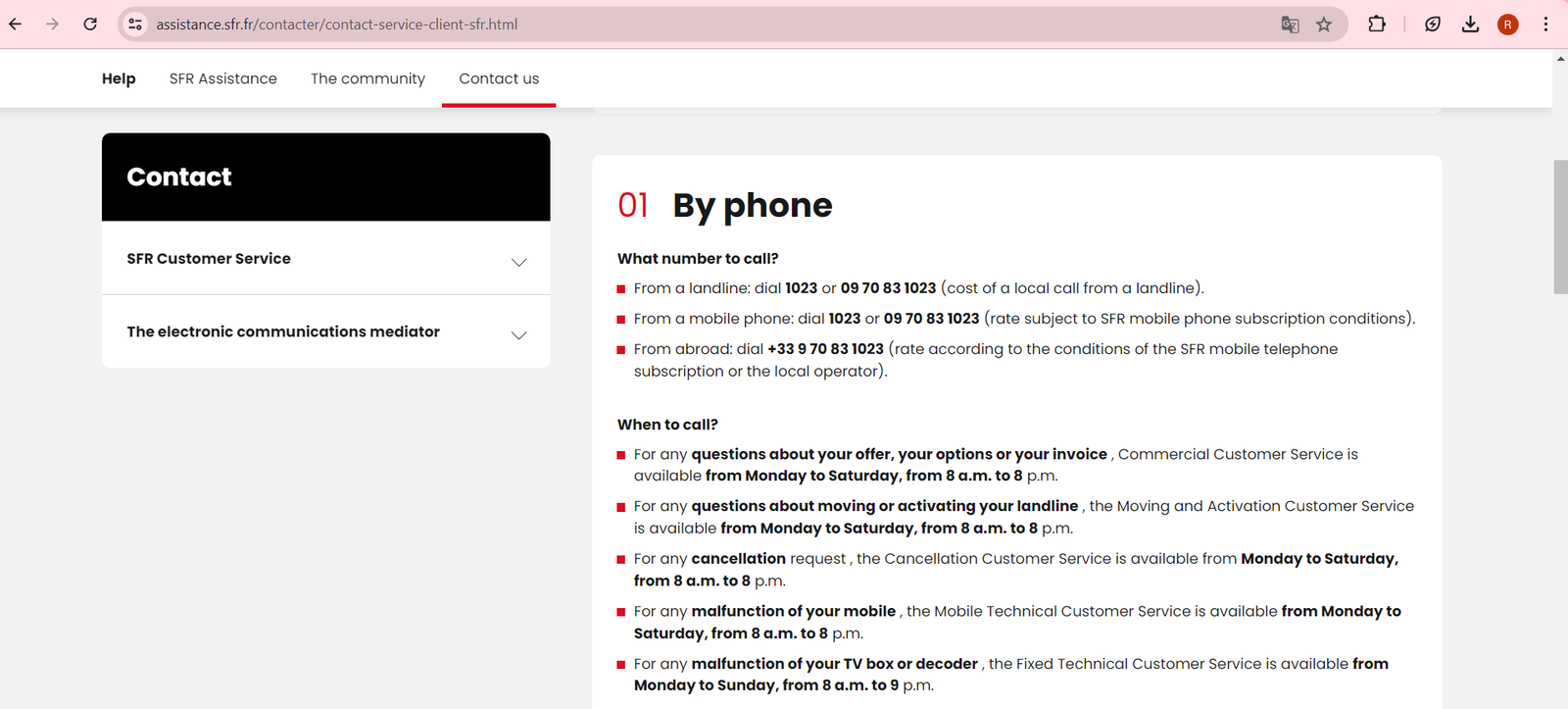Click the When to call? subheading
This screenshot has height=709, width=1568.
coord(667,425)
